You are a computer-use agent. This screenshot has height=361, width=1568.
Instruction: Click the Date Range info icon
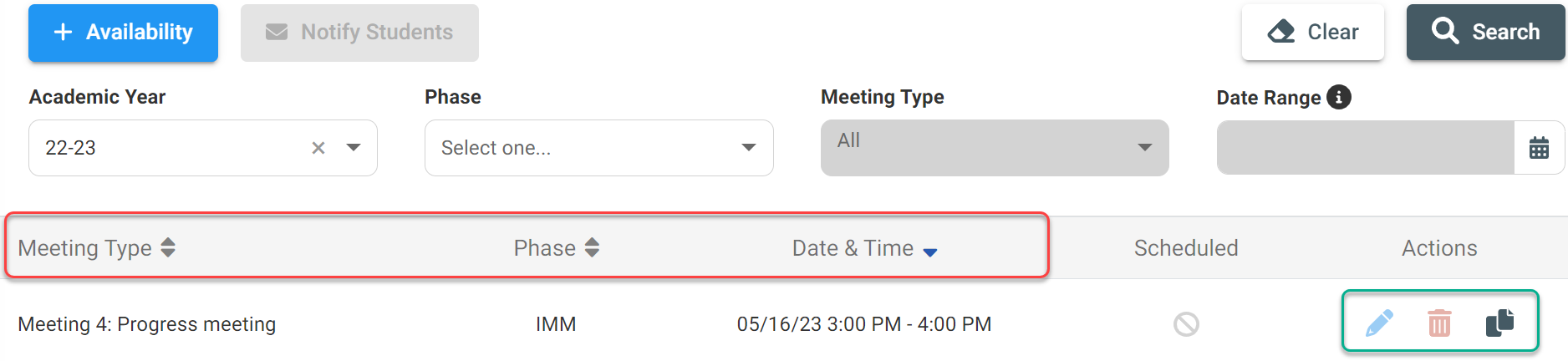pyautogui.click(x=1339, y=97)
